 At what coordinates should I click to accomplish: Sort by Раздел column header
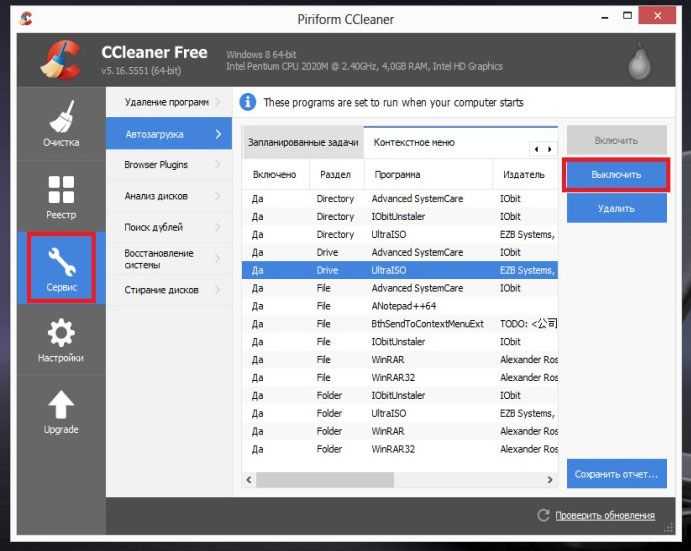[x=337, y=175]
